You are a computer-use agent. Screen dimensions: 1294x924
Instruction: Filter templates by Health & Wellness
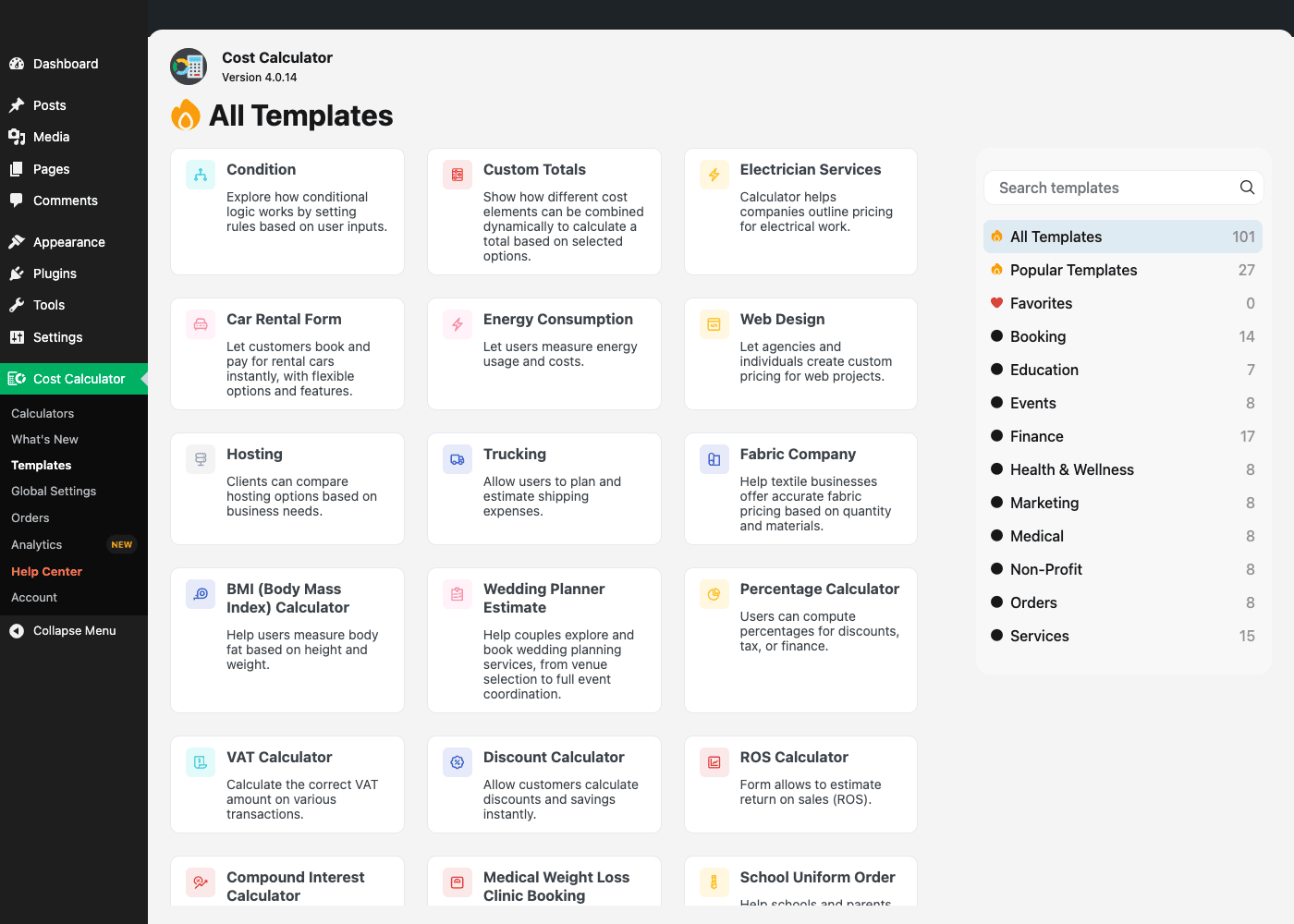coord(1123,469)
